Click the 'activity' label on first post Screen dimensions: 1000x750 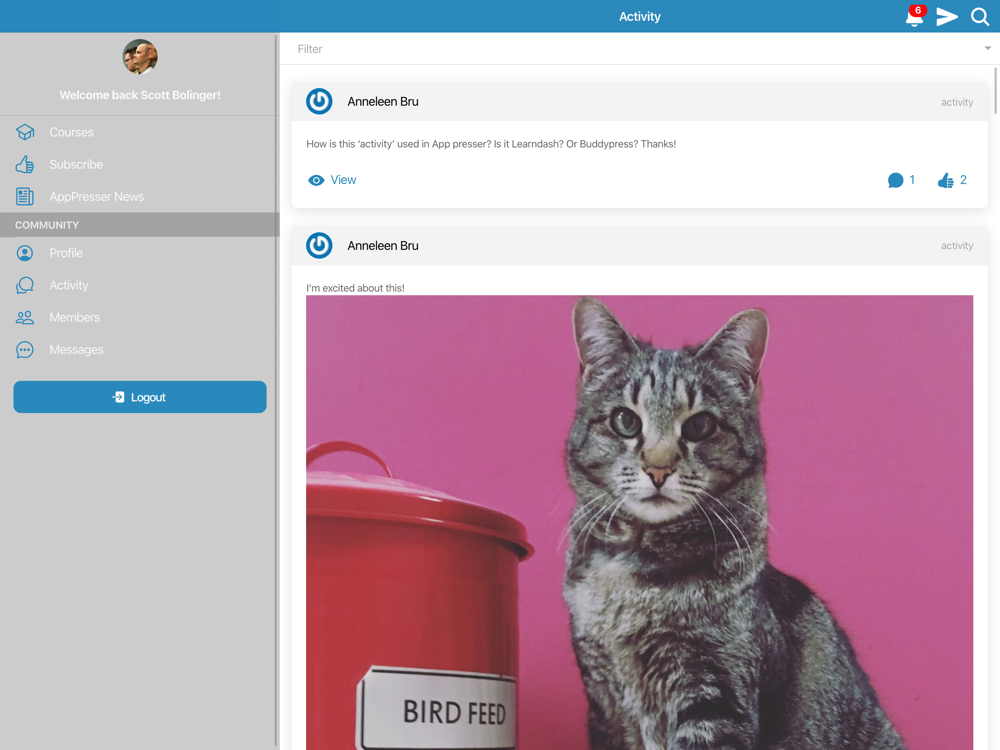point(957,102)
